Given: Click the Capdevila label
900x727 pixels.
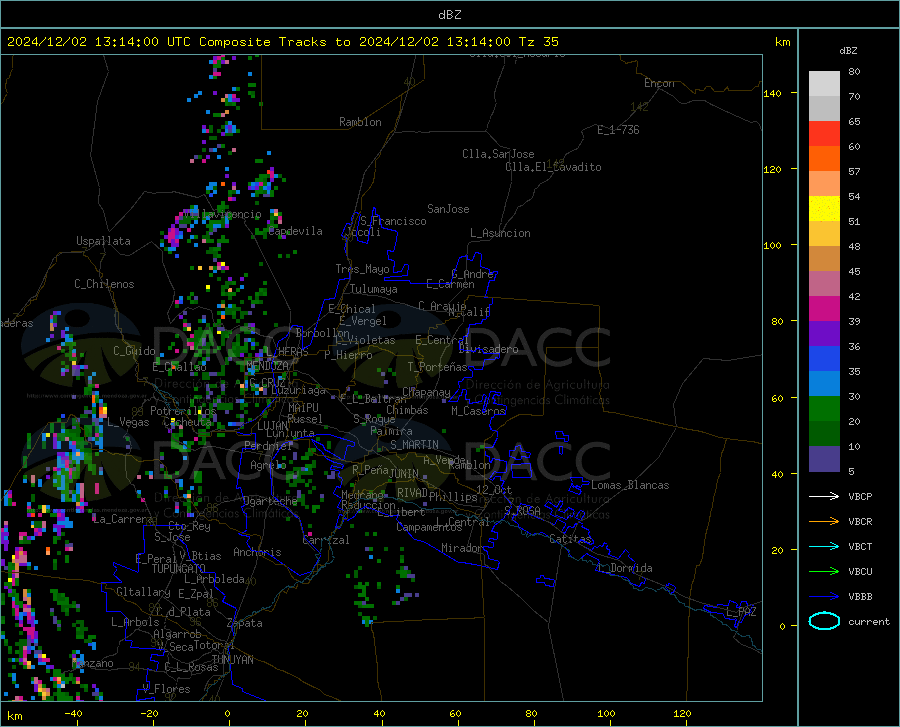Looking at the screenshot, I should [x=295, y=231].
